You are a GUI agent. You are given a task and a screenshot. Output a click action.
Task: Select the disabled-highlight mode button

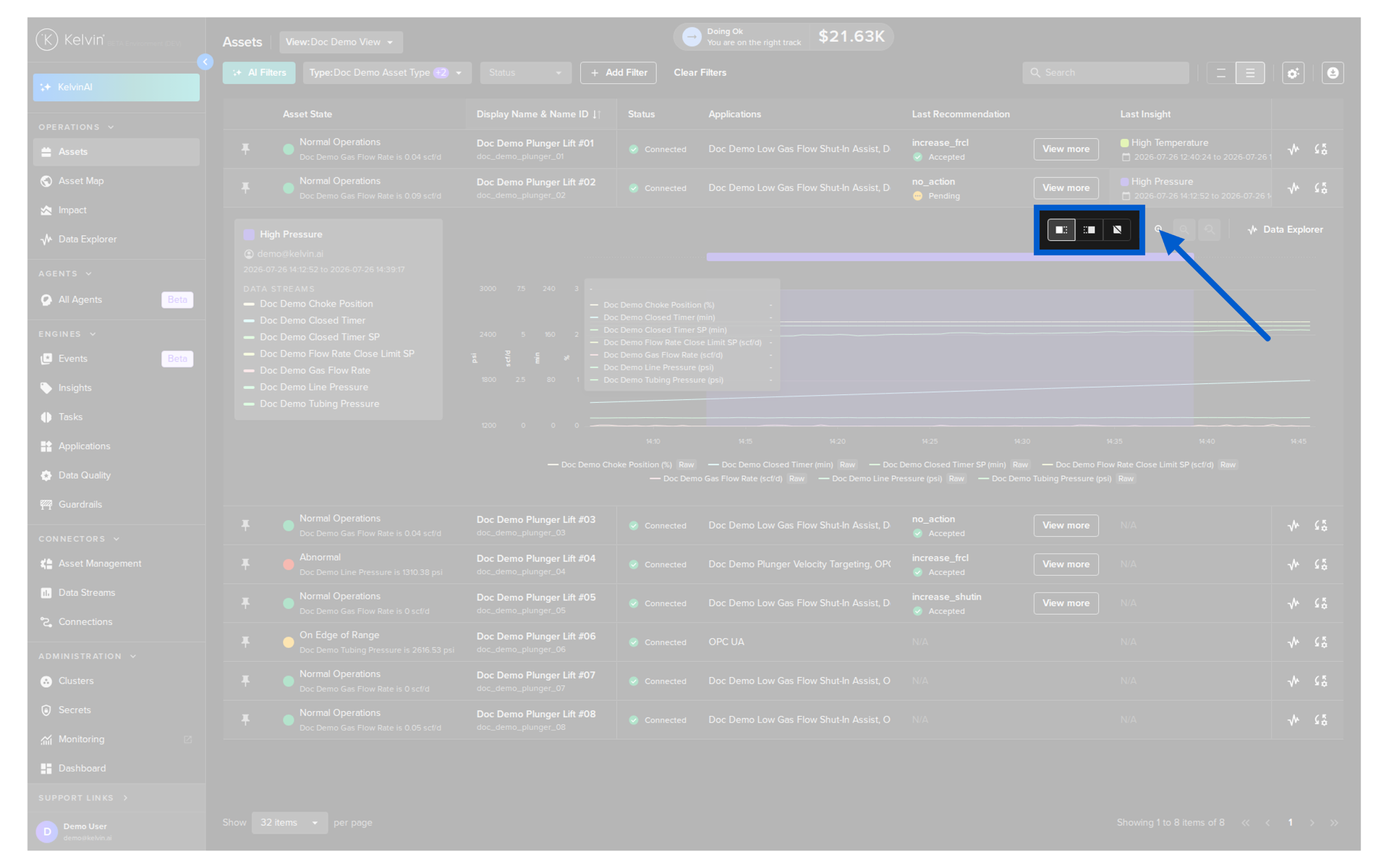pyautogui.click(x=1117, y=230)
